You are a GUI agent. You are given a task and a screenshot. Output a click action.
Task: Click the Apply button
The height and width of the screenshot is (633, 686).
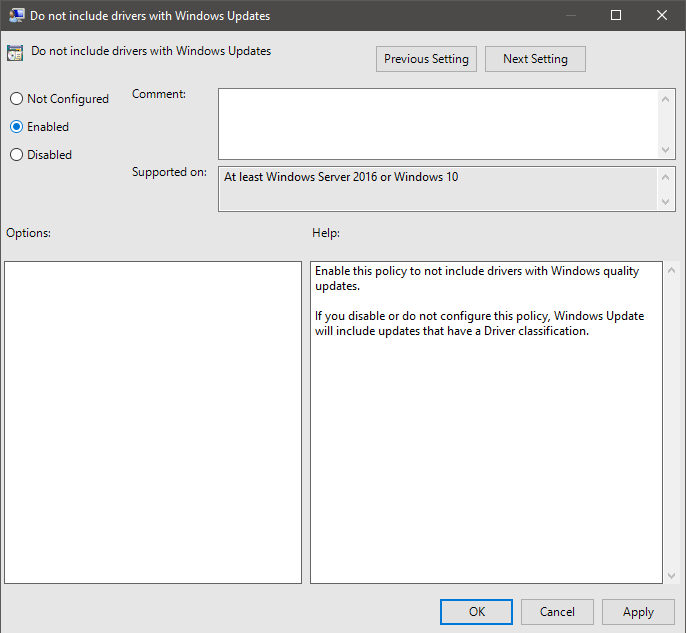[638, 612]
